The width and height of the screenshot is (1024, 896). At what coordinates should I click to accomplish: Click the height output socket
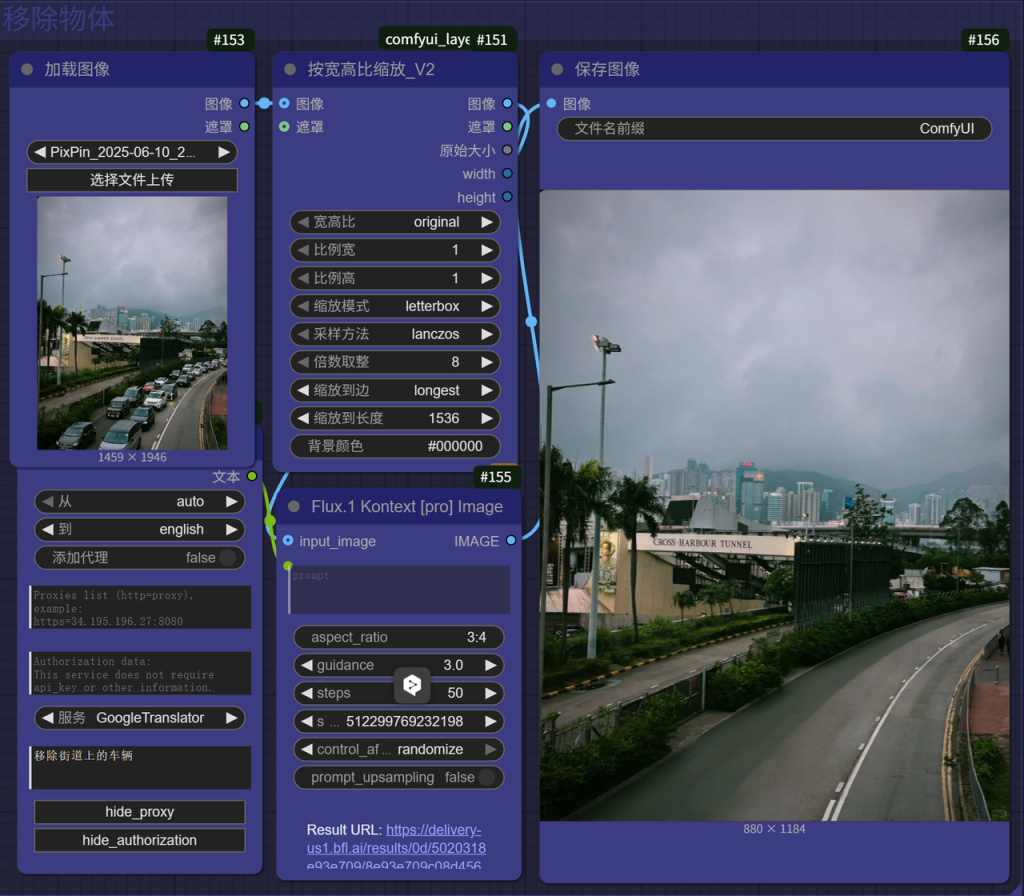[x=507, y=198]
